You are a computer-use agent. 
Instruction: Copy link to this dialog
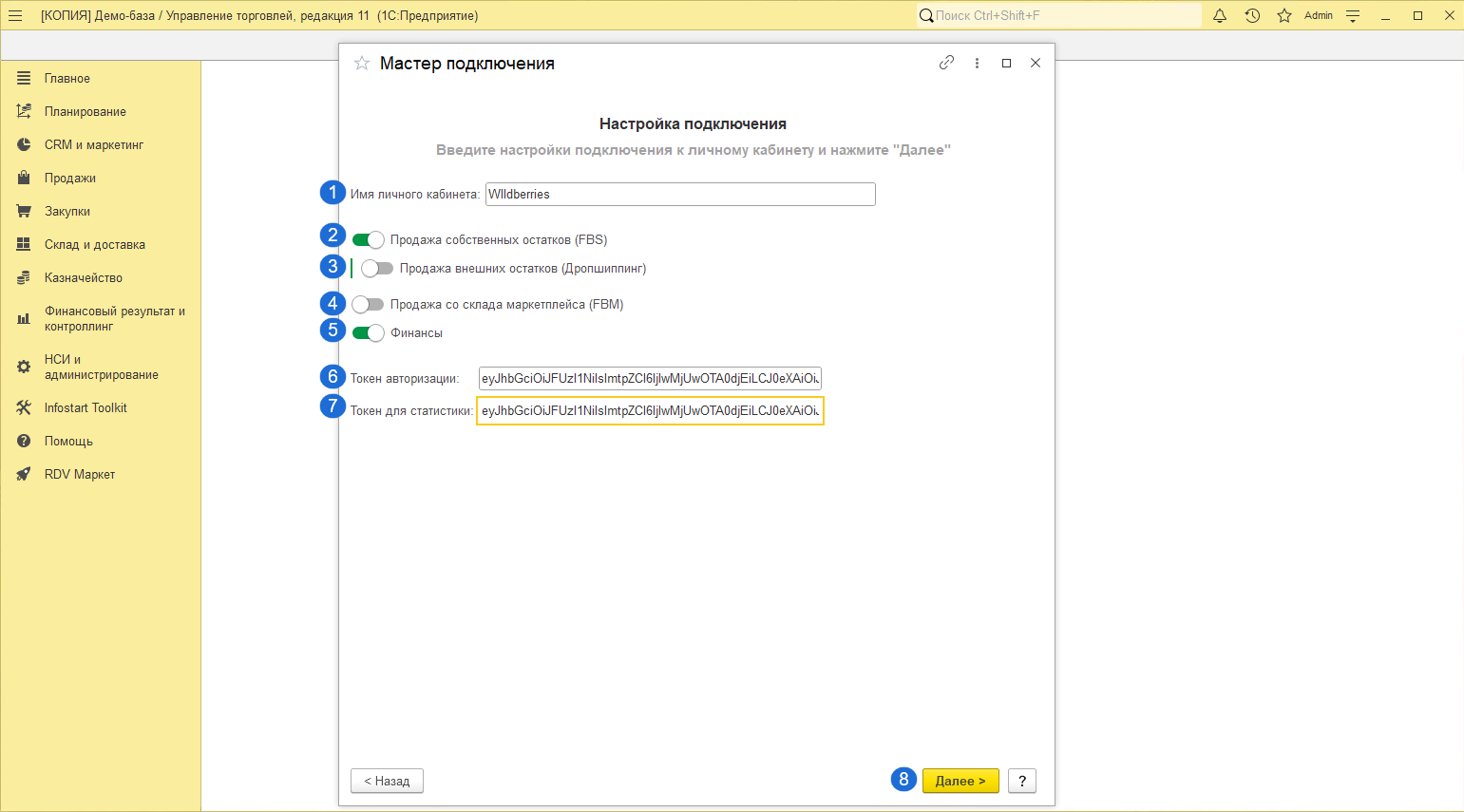pos(946,63)
